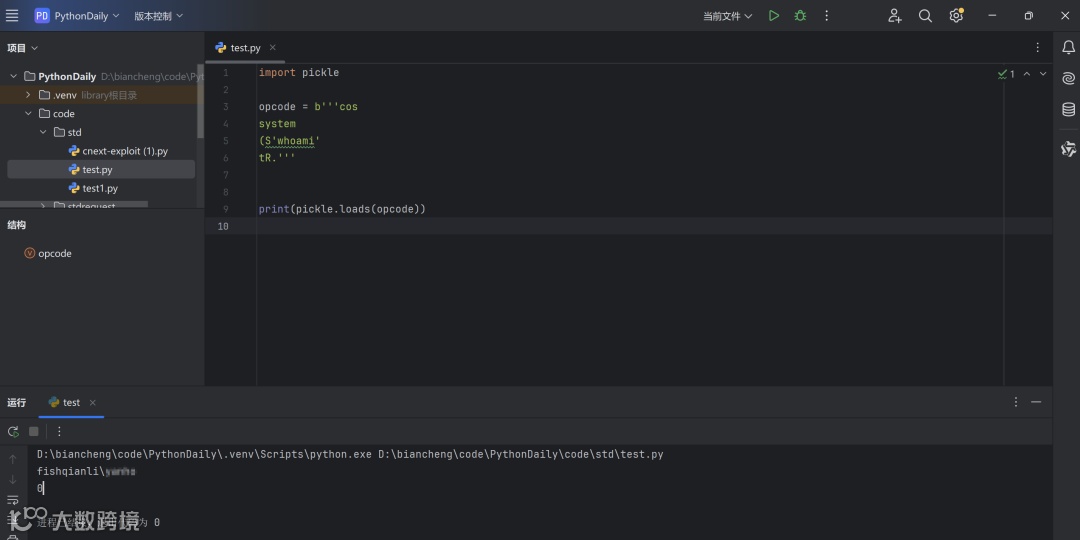This screenshot has width=1080, height=540.
Task: Open the code-with-me add user icon
Action: pos(894,16)
